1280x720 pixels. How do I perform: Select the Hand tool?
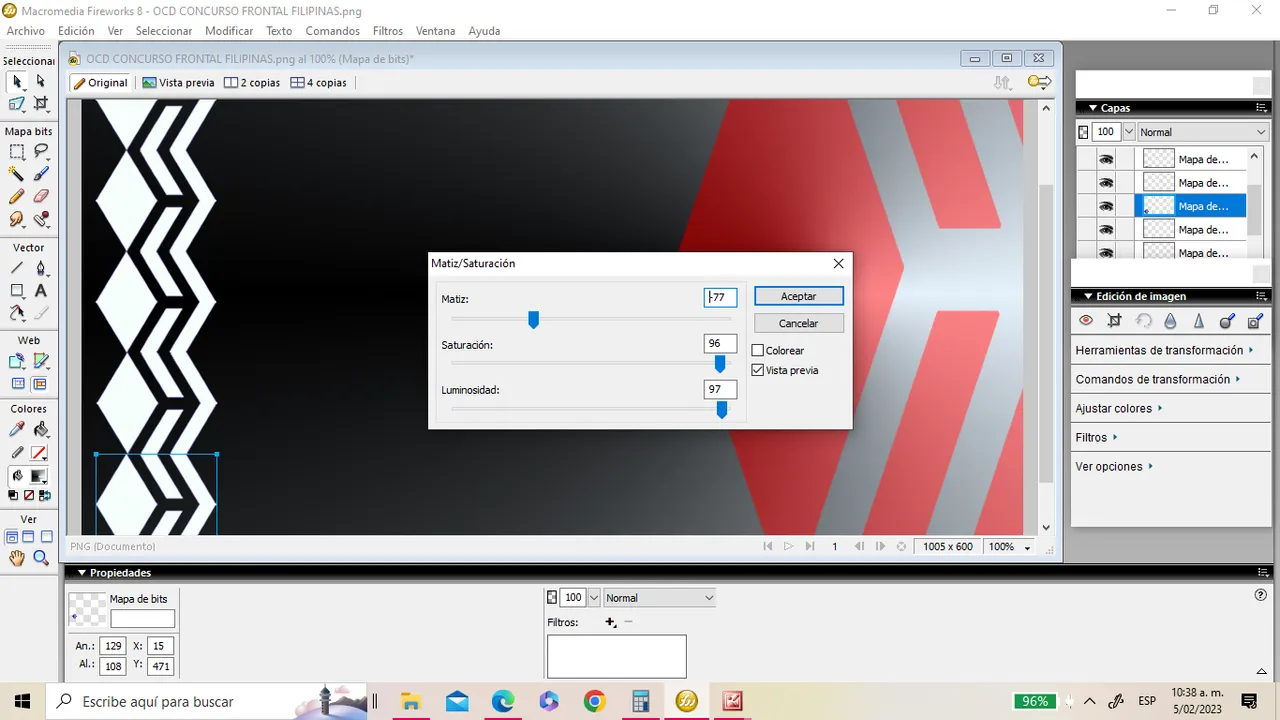click(17, 559)
